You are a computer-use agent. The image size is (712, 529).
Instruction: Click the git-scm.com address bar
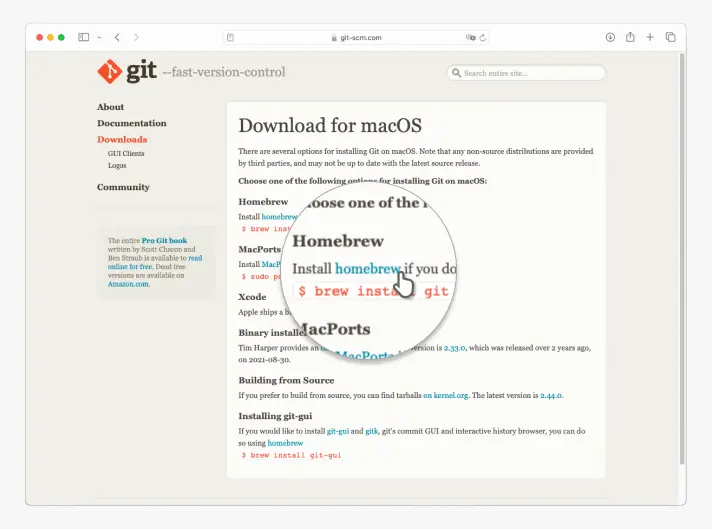pyautogui.click(x=355, y=37)
